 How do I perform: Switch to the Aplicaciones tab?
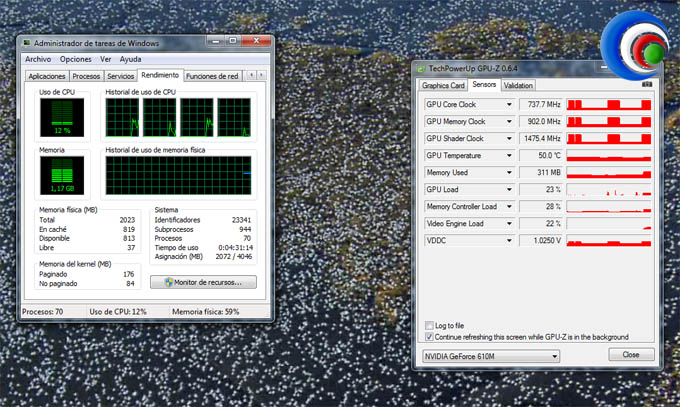[x=47, y=76]
